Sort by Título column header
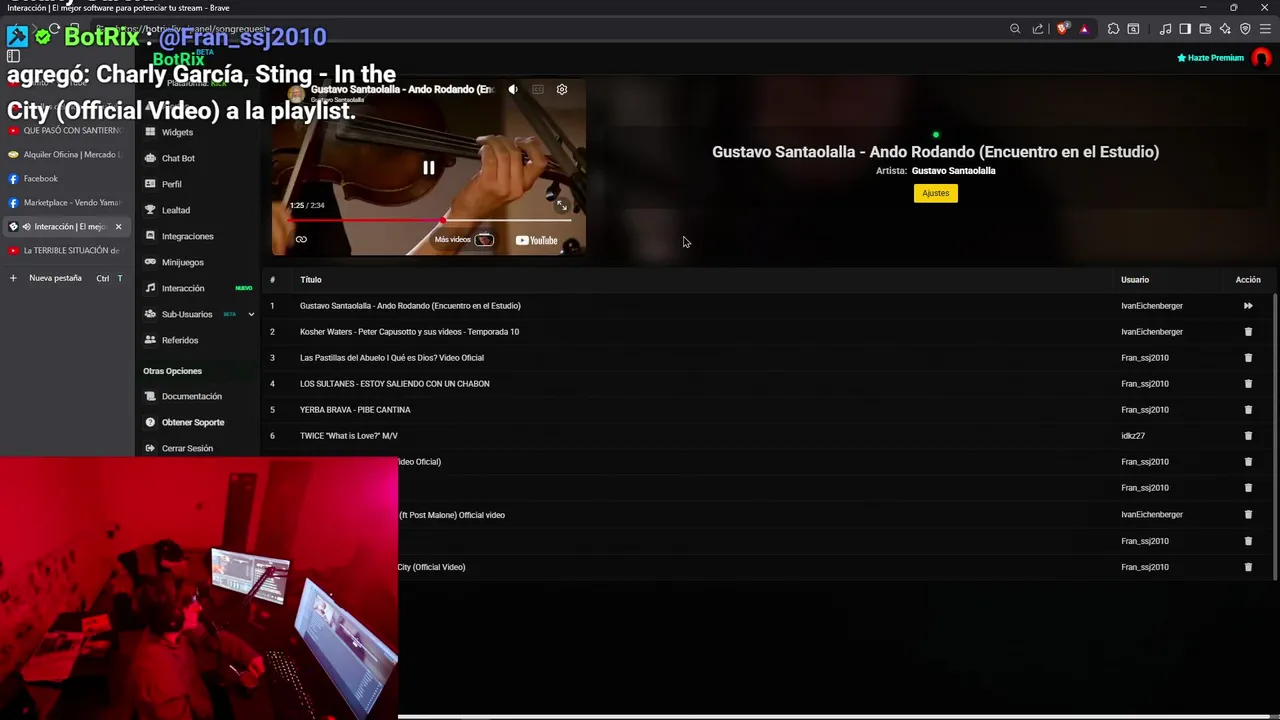1280x720 pixels. click(x=311, y=280)
